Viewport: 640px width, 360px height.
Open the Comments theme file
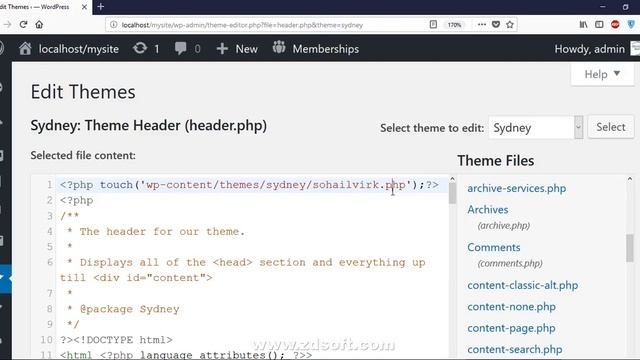pos(493,247)
